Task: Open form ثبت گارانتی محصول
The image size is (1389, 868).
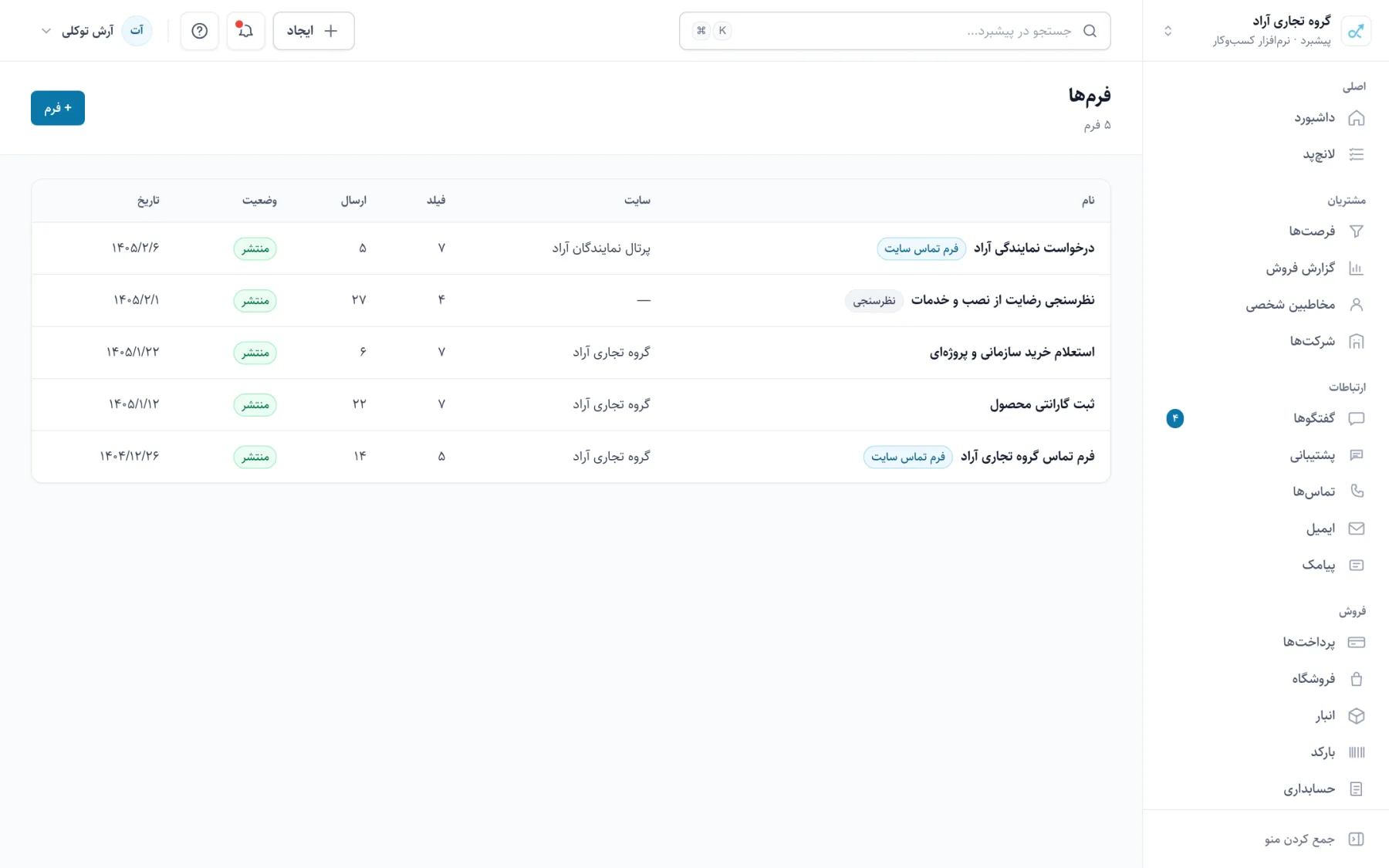Action: 1042,404
